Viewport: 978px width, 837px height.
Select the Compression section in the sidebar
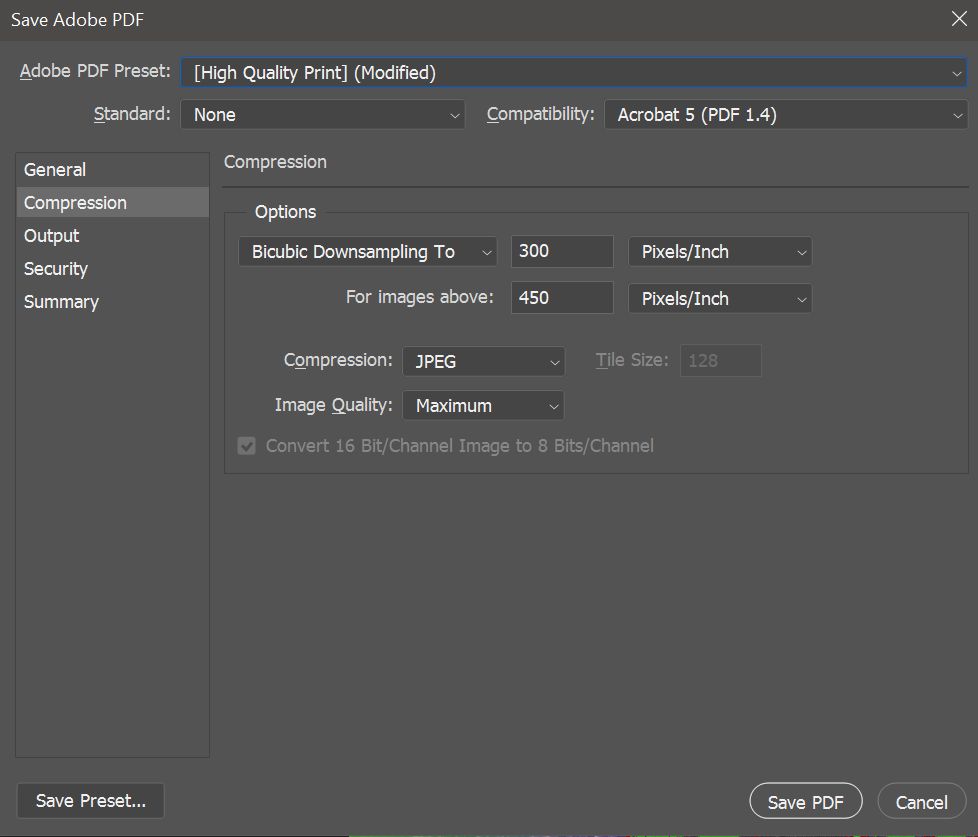point(112,203)
